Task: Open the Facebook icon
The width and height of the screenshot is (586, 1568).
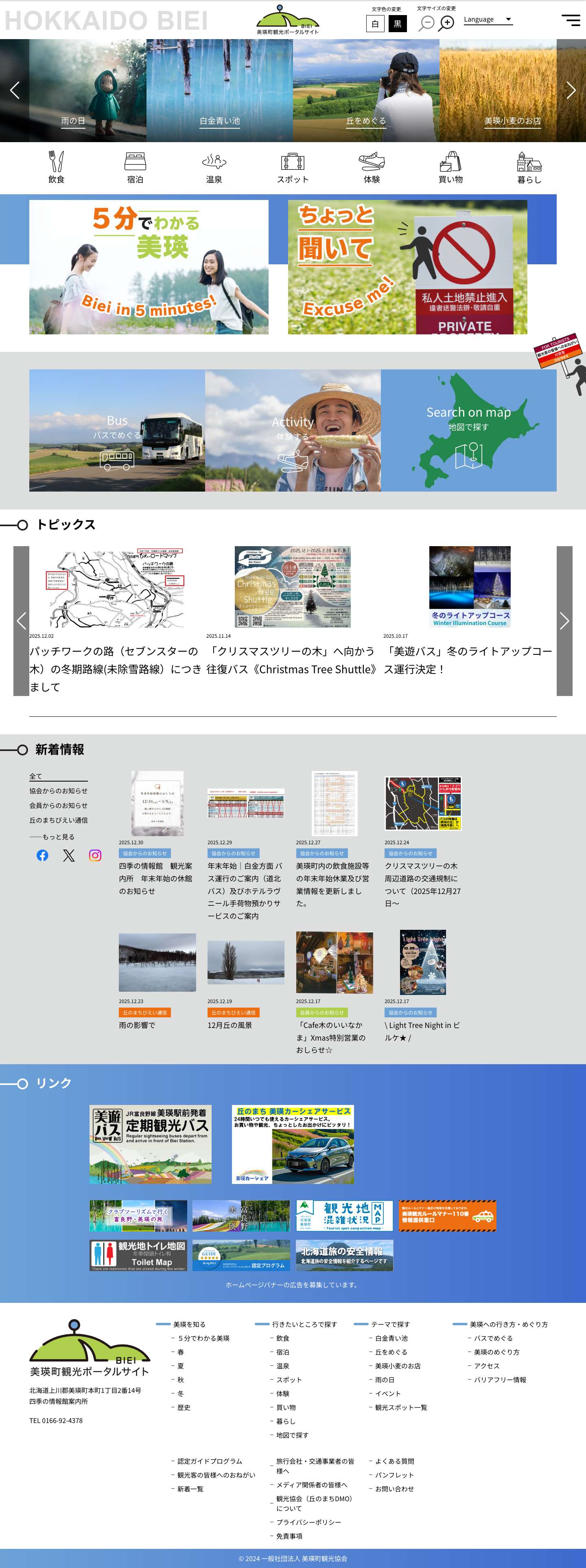Action: click(x=42, y=855)
